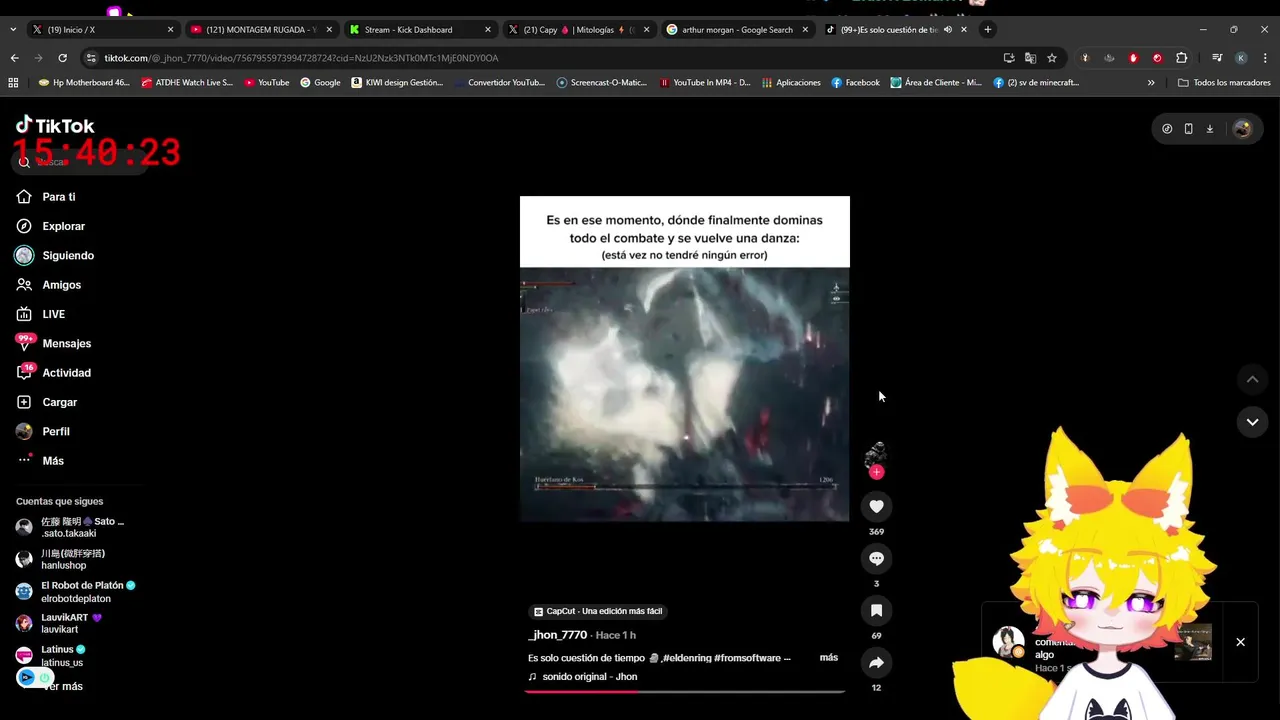Click the browser back arrow
This screenshot has height=720, width=1280.
[x=14, y=58]
